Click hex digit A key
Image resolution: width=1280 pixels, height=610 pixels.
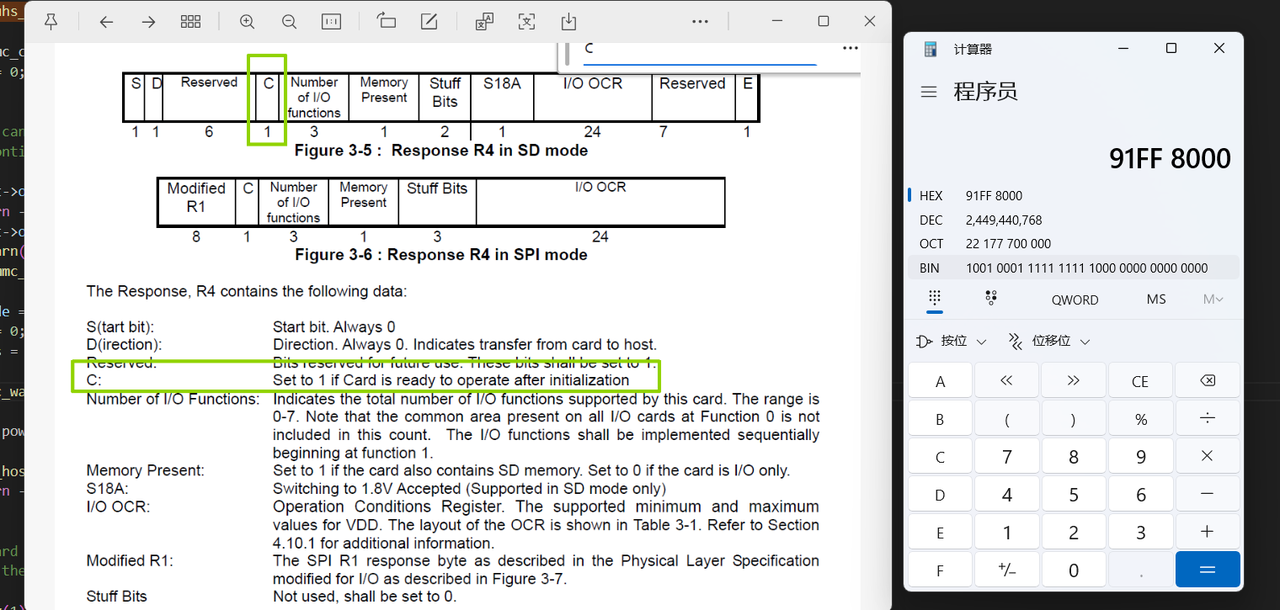tap(940, 381)
